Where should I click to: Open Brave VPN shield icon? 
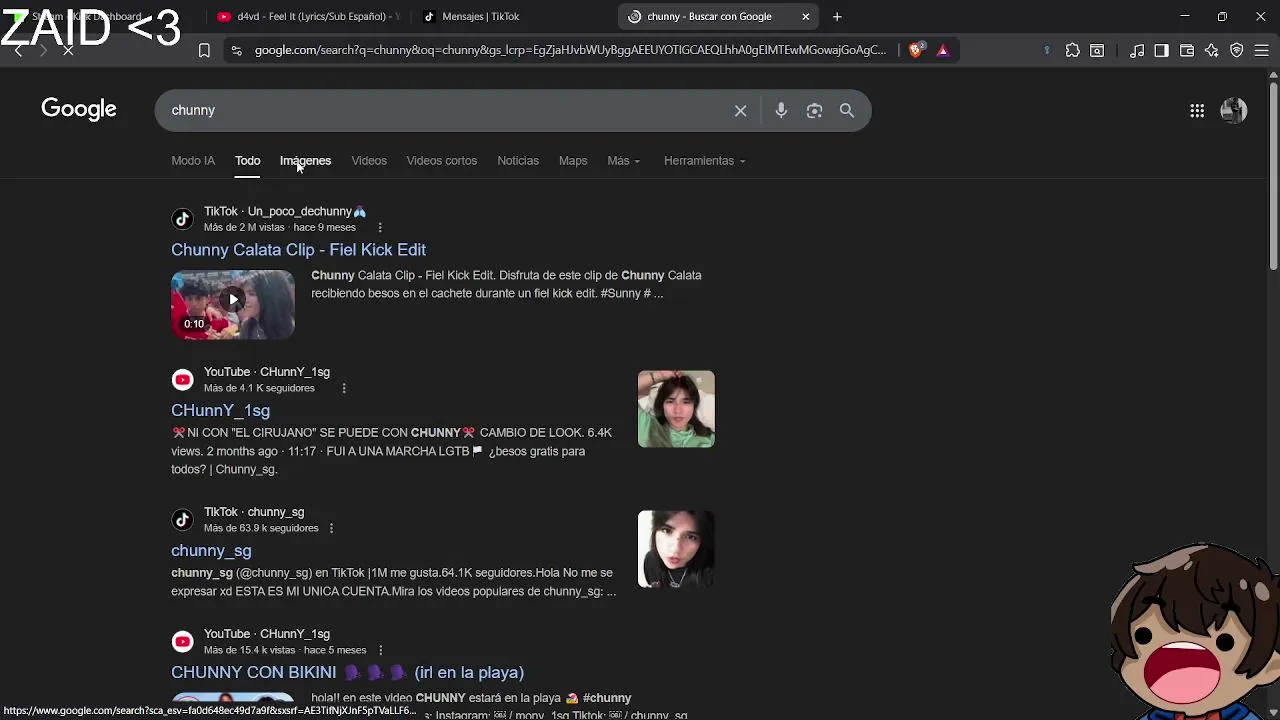point(1237,50)
